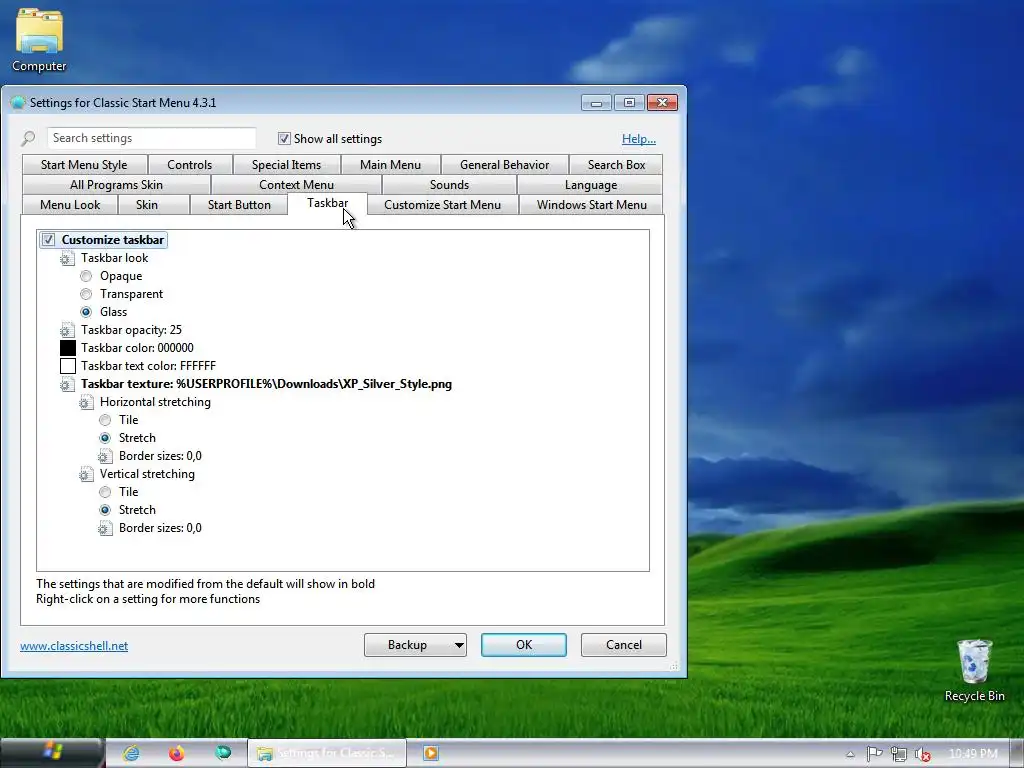The width and height of the screenshot is (1024, 768).
Task: Click the black Taskbar color swatch
Action: click(x=68, y=348)
